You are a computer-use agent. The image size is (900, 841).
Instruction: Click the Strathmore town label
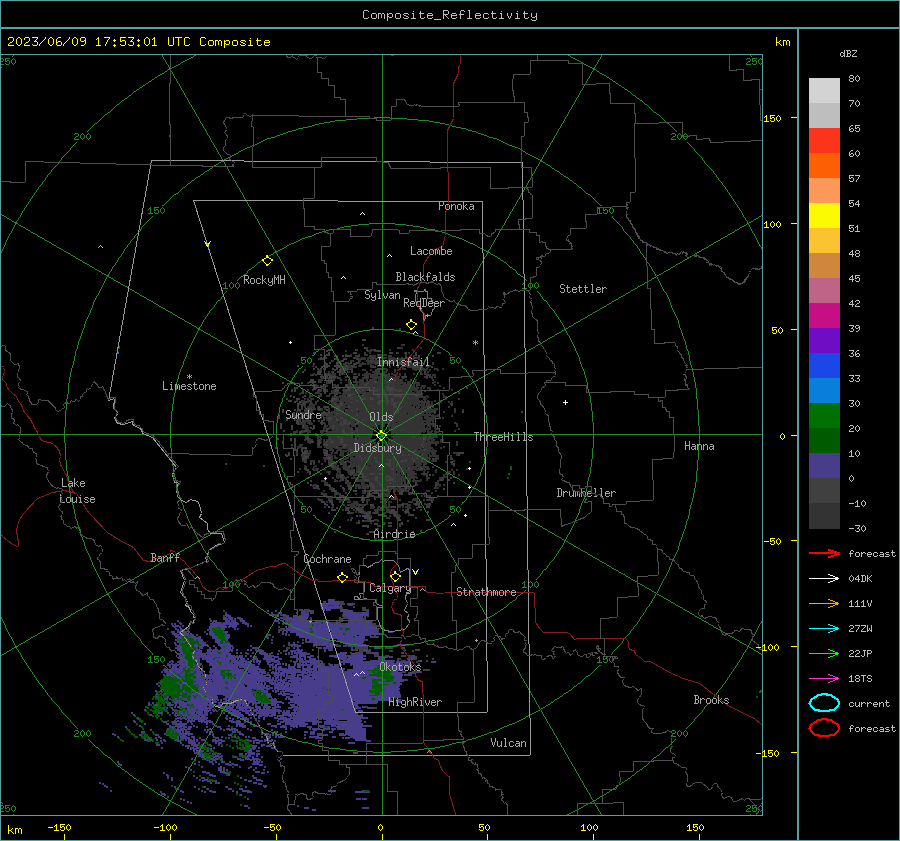tap(486, 592)
